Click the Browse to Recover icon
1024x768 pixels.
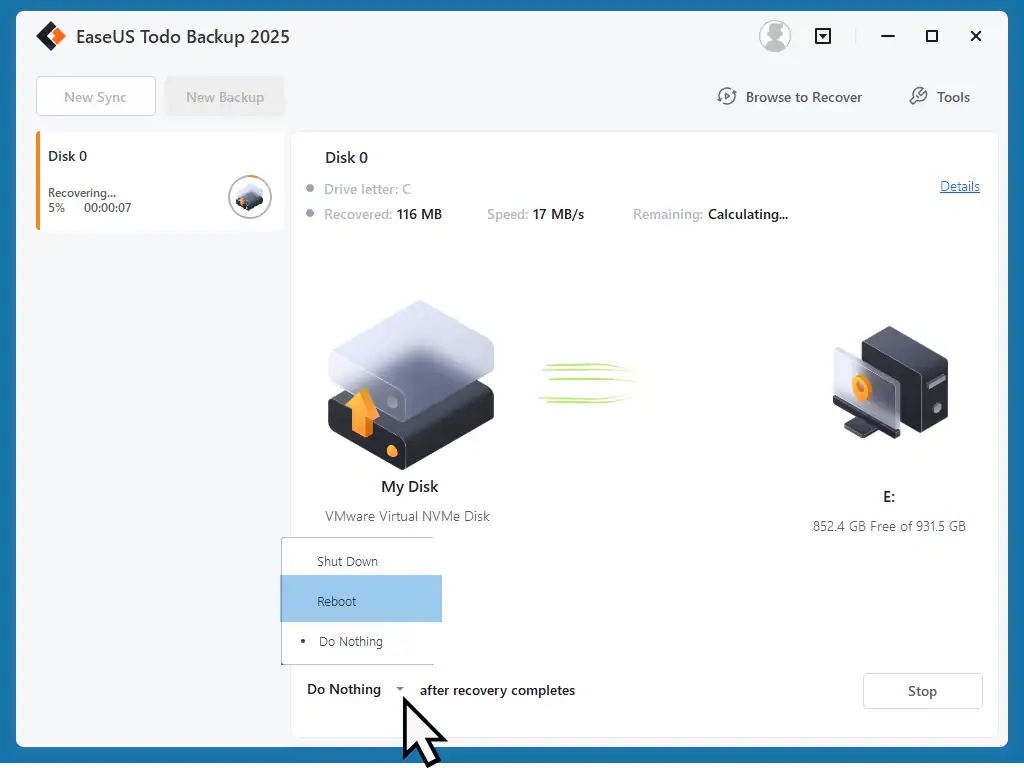click(727, 97)
